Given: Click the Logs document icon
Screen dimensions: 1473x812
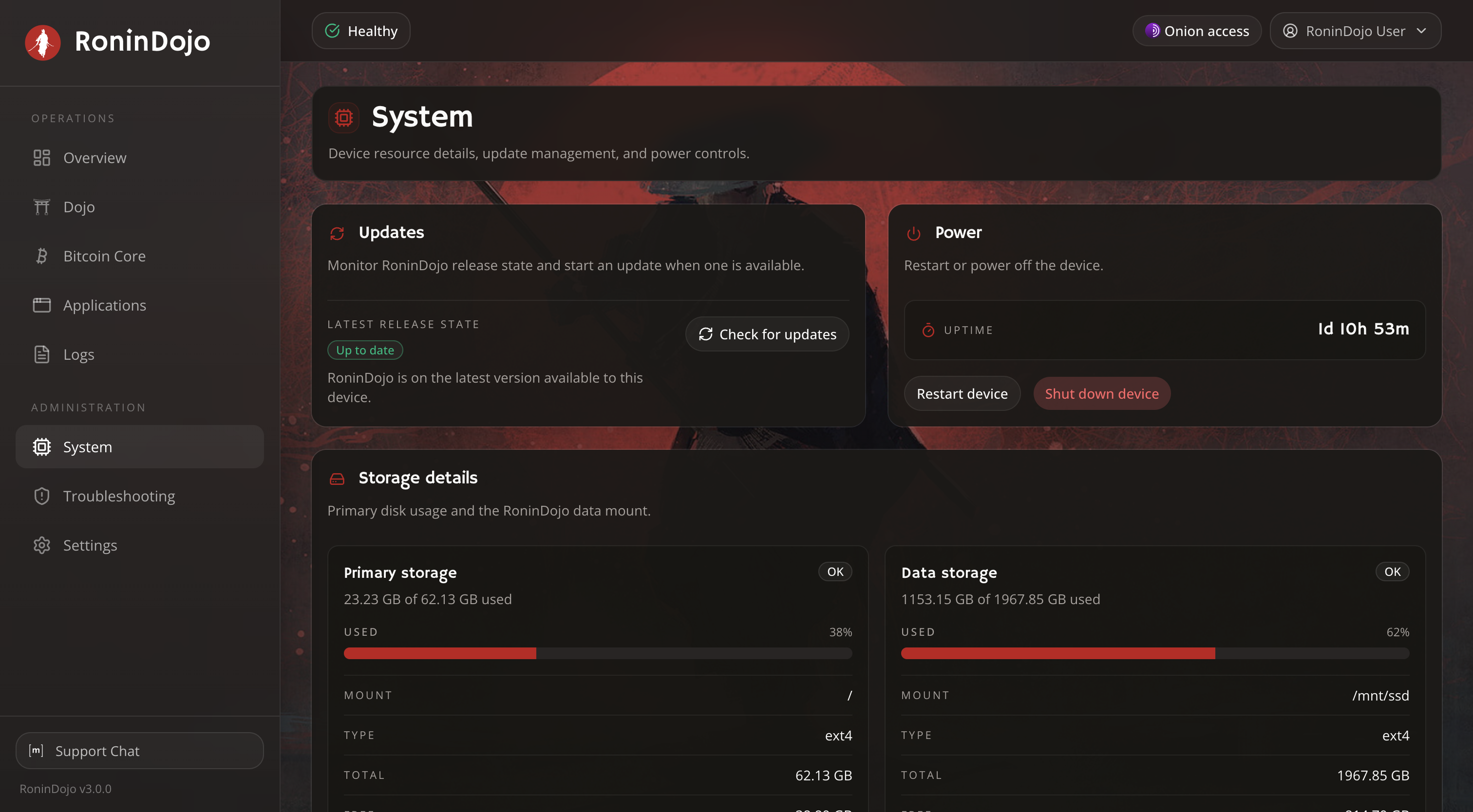Looking at the screenshot, I should click(42, 354).
